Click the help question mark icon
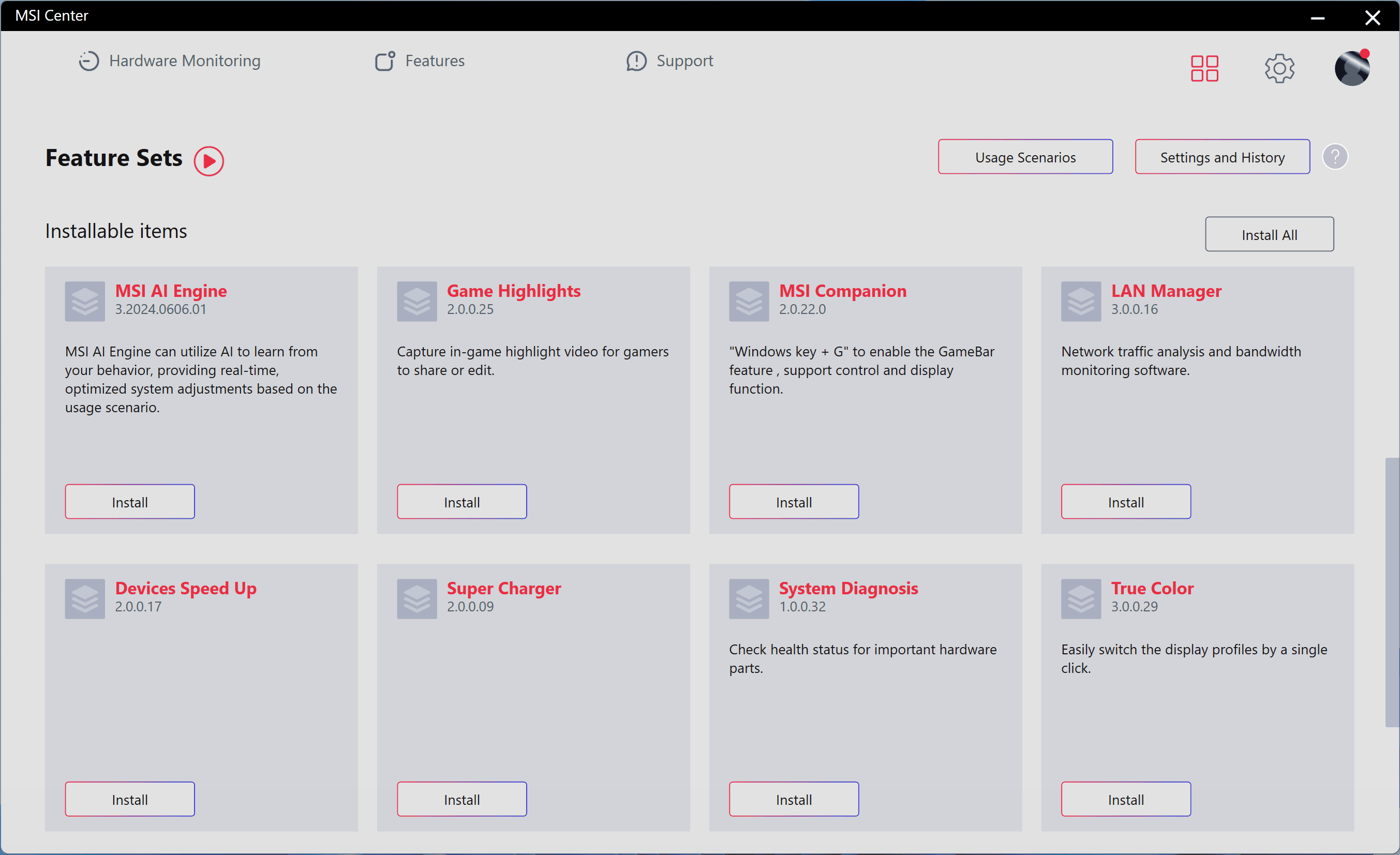The height and width of the screenshot is (855, 1400). click(1336, 157)
